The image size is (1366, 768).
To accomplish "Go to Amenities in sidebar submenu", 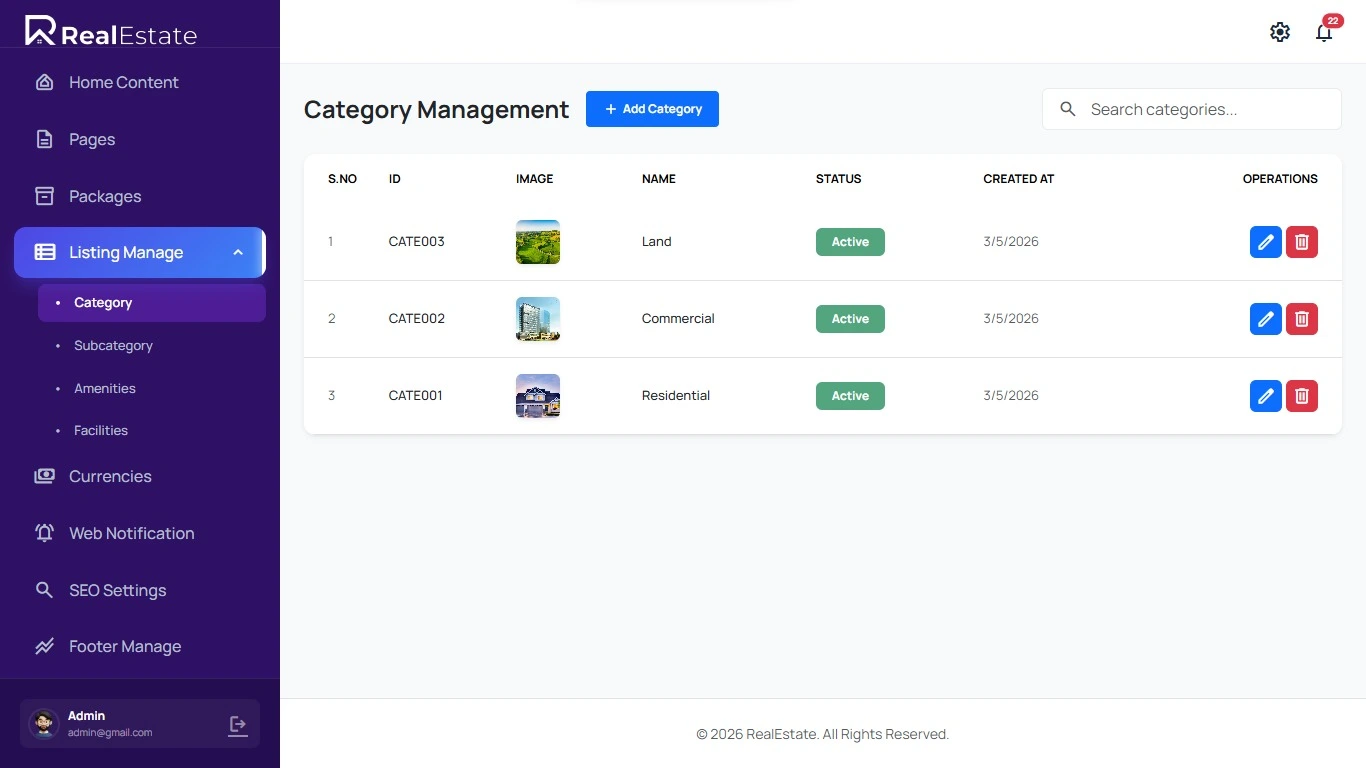I will pyautogui.click(x=105, y=389).
